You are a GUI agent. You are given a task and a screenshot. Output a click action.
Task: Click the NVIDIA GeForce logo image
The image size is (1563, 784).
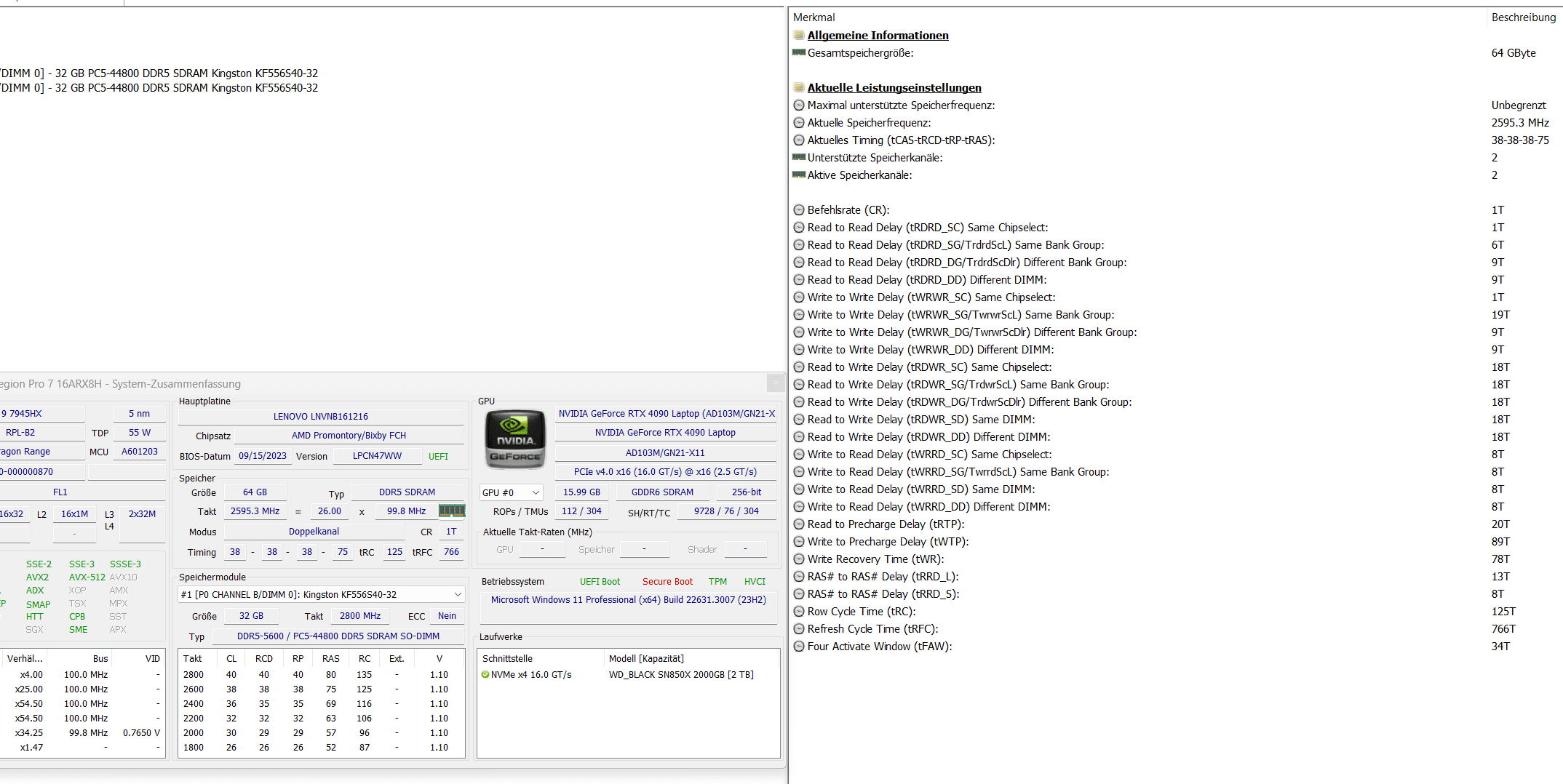(x=515, y=439)
